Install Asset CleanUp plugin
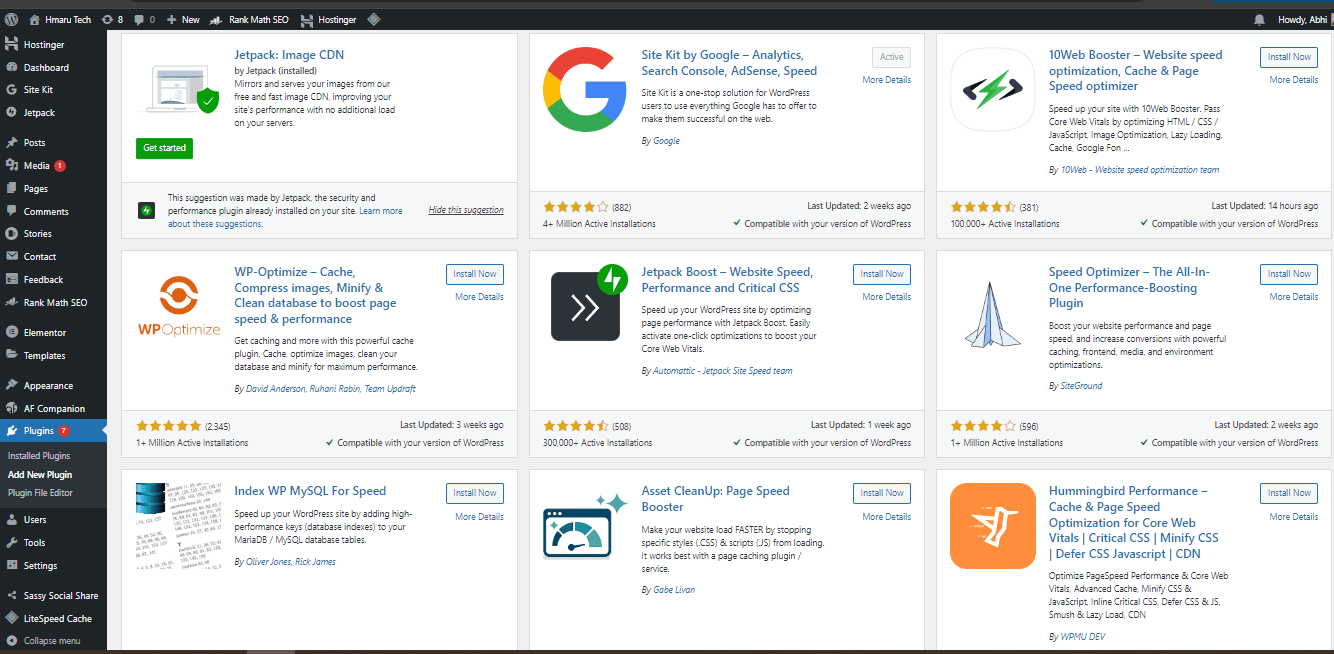 (x=882, y=493)
